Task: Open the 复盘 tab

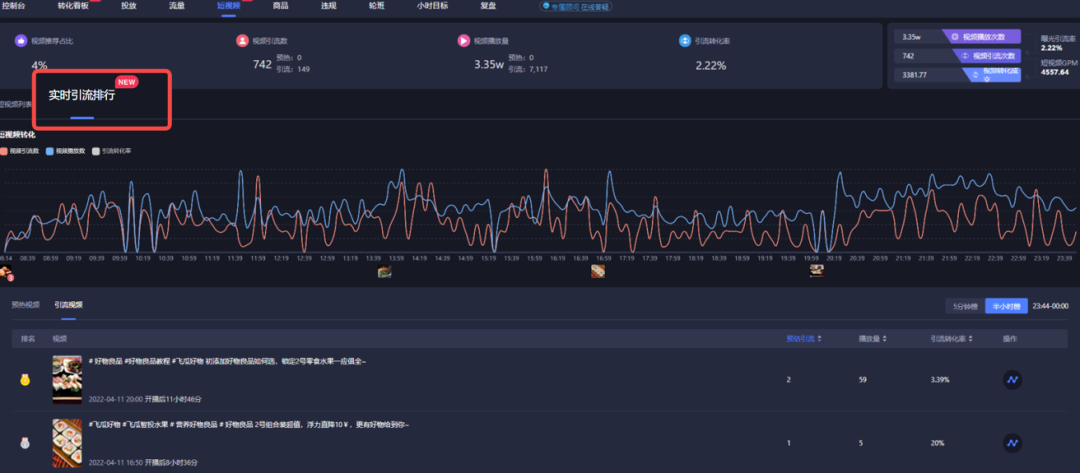Action: pyautogui.click(x=488, y=6)
